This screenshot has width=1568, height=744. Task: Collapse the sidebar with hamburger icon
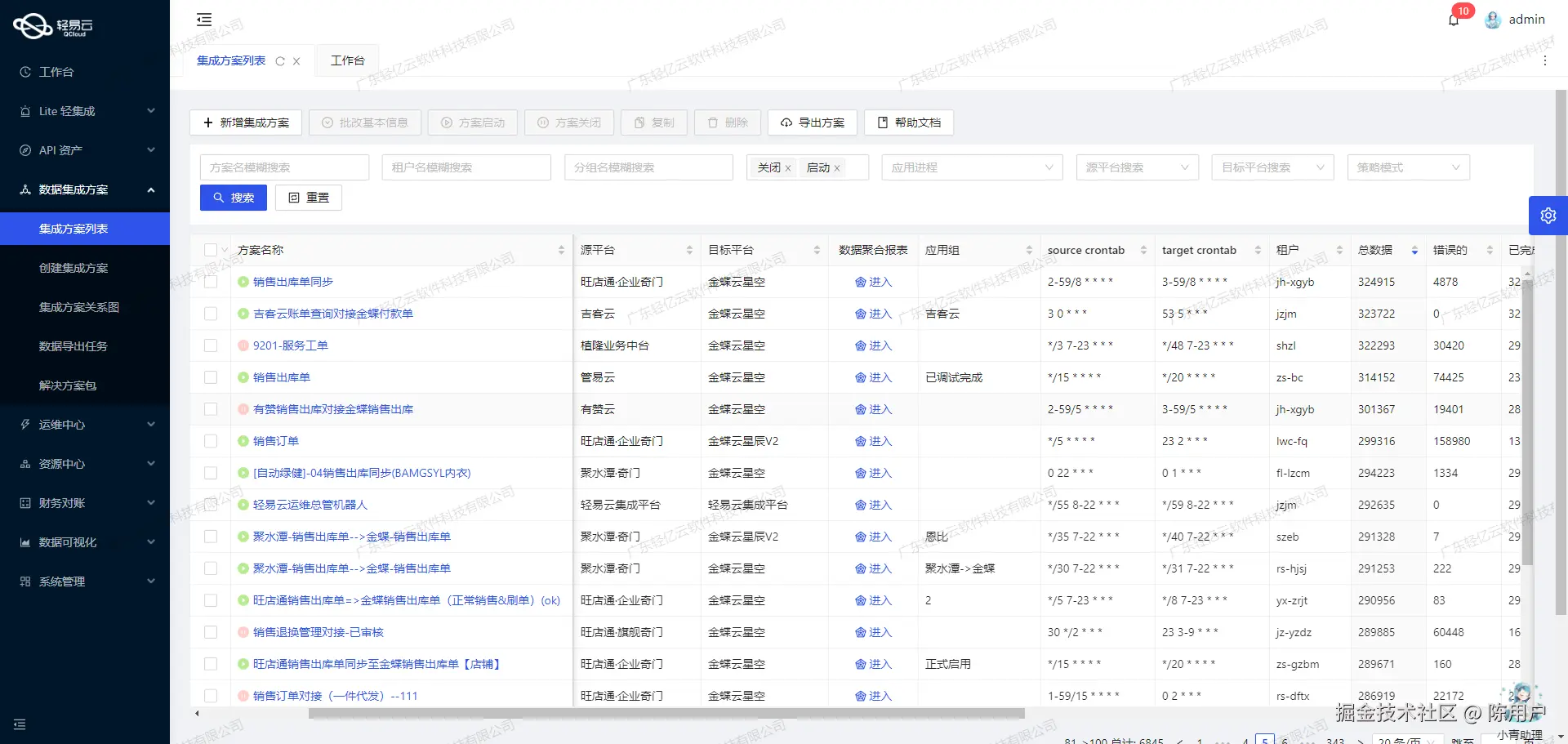point(204,19)
